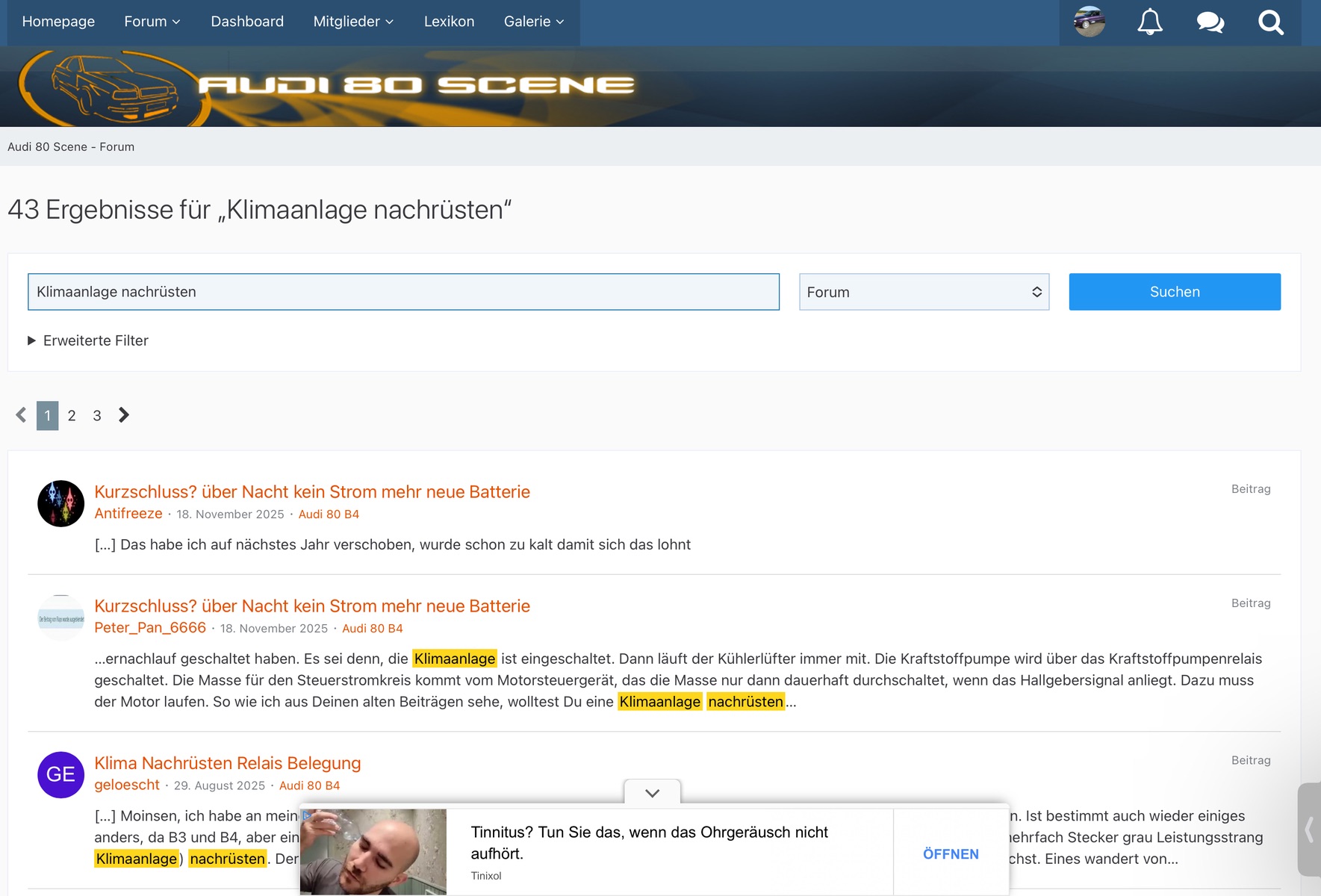Open the user profile avatar menu
This screenshot has width=1321, height=896.
[1089, 22]
